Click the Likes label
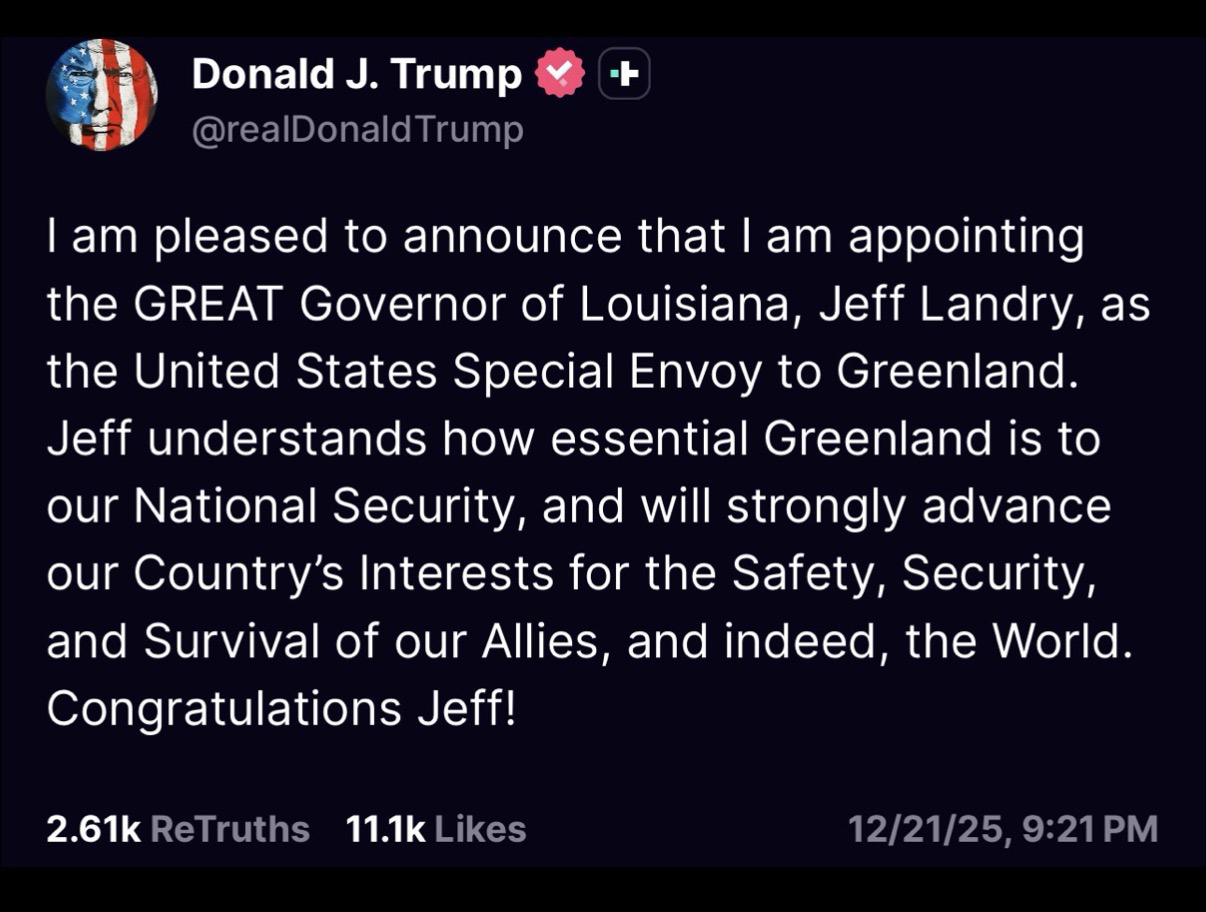This screenshot has width=1206, height=912. [481, 829]
